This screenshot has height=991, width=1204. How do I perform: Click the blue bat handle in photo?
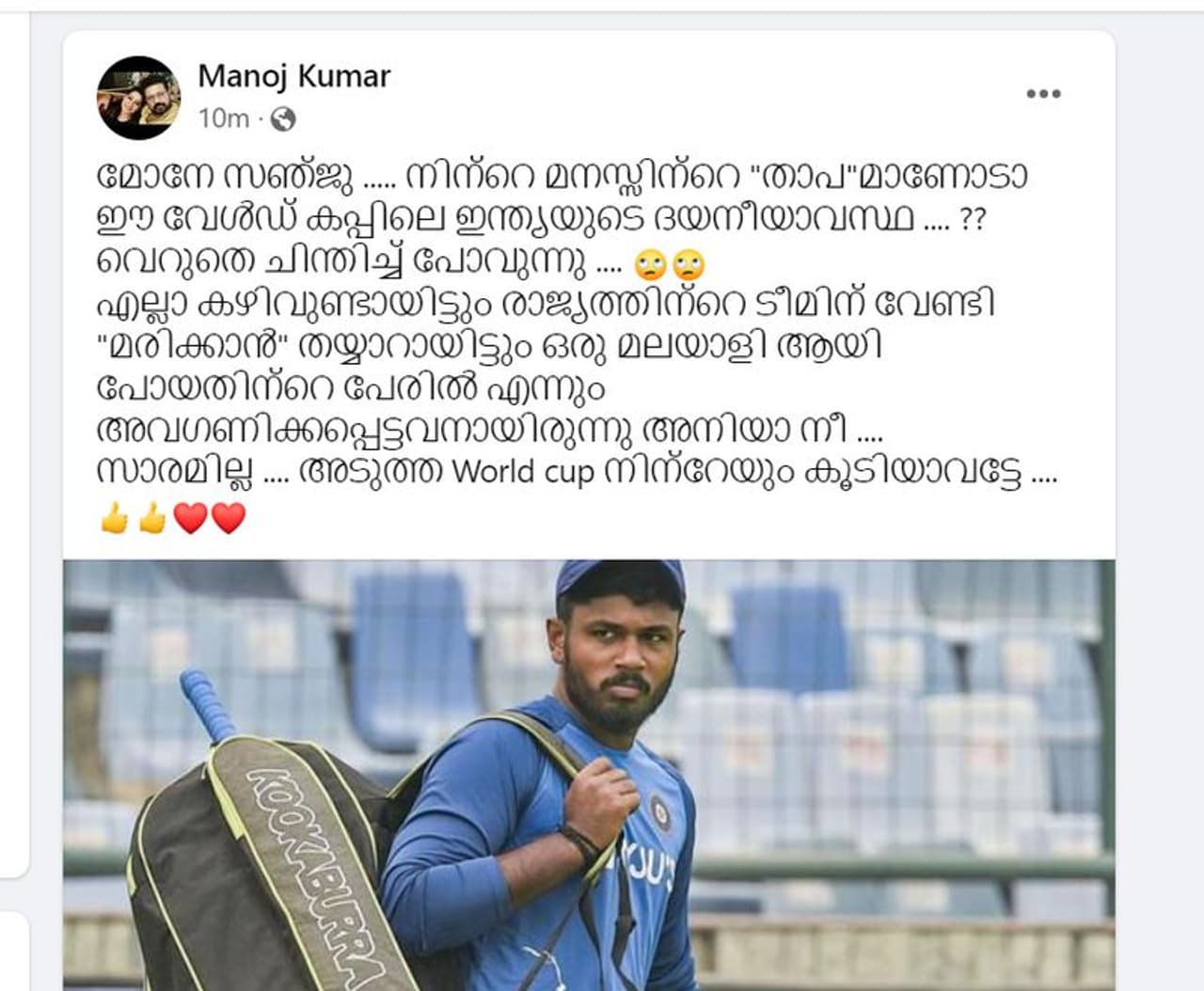coord(208,705)
